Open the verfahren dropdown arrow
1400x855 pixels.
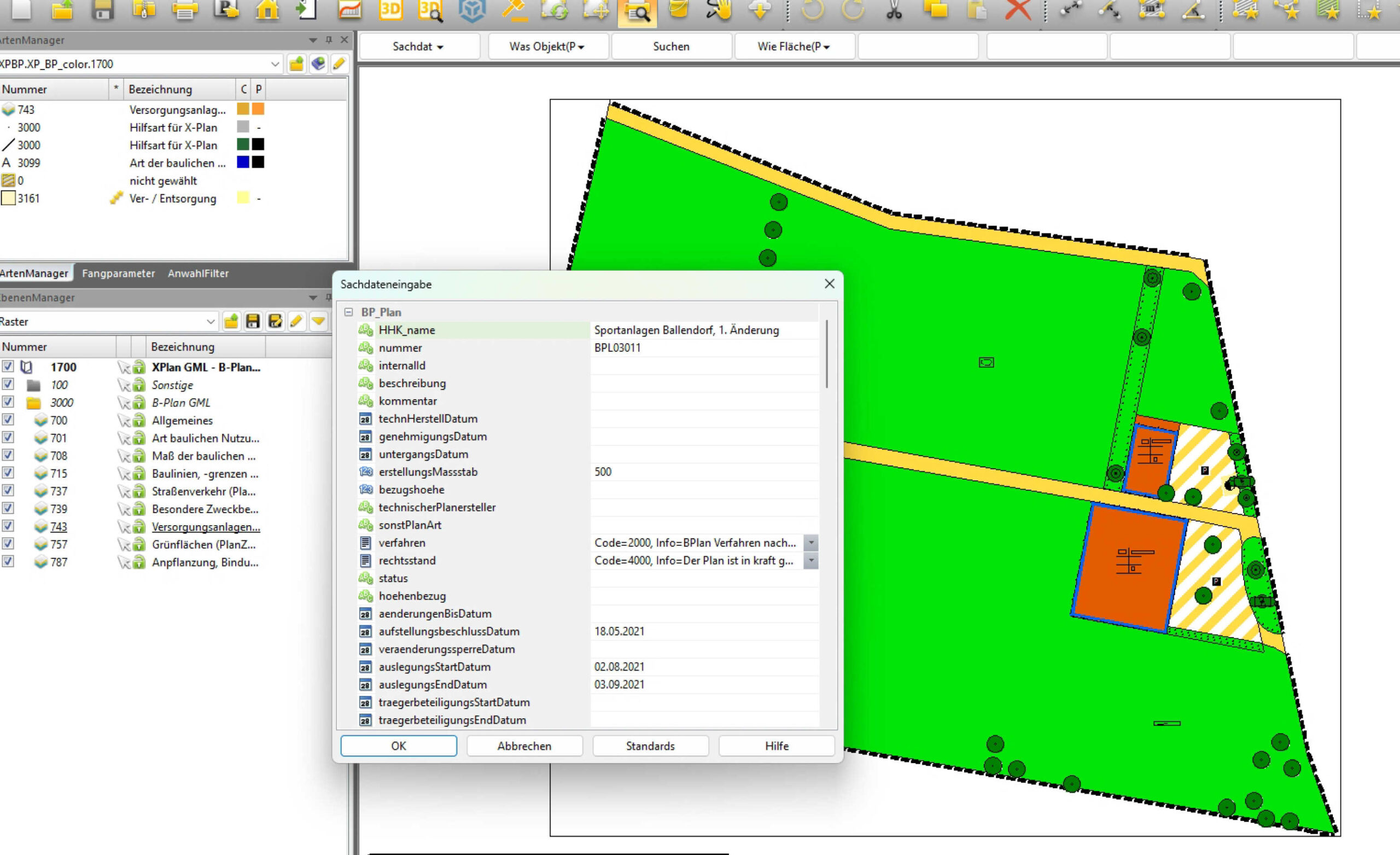point(811,542)
